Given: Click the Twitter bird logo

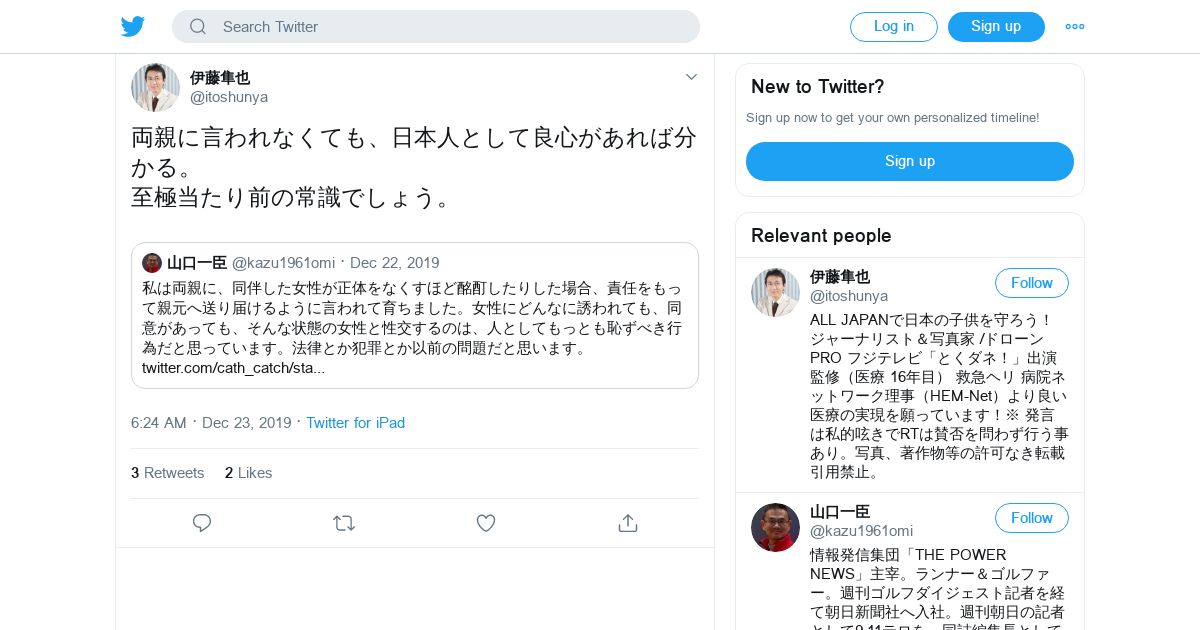Looking at the screenshot, I should click(x=133, y=27).
